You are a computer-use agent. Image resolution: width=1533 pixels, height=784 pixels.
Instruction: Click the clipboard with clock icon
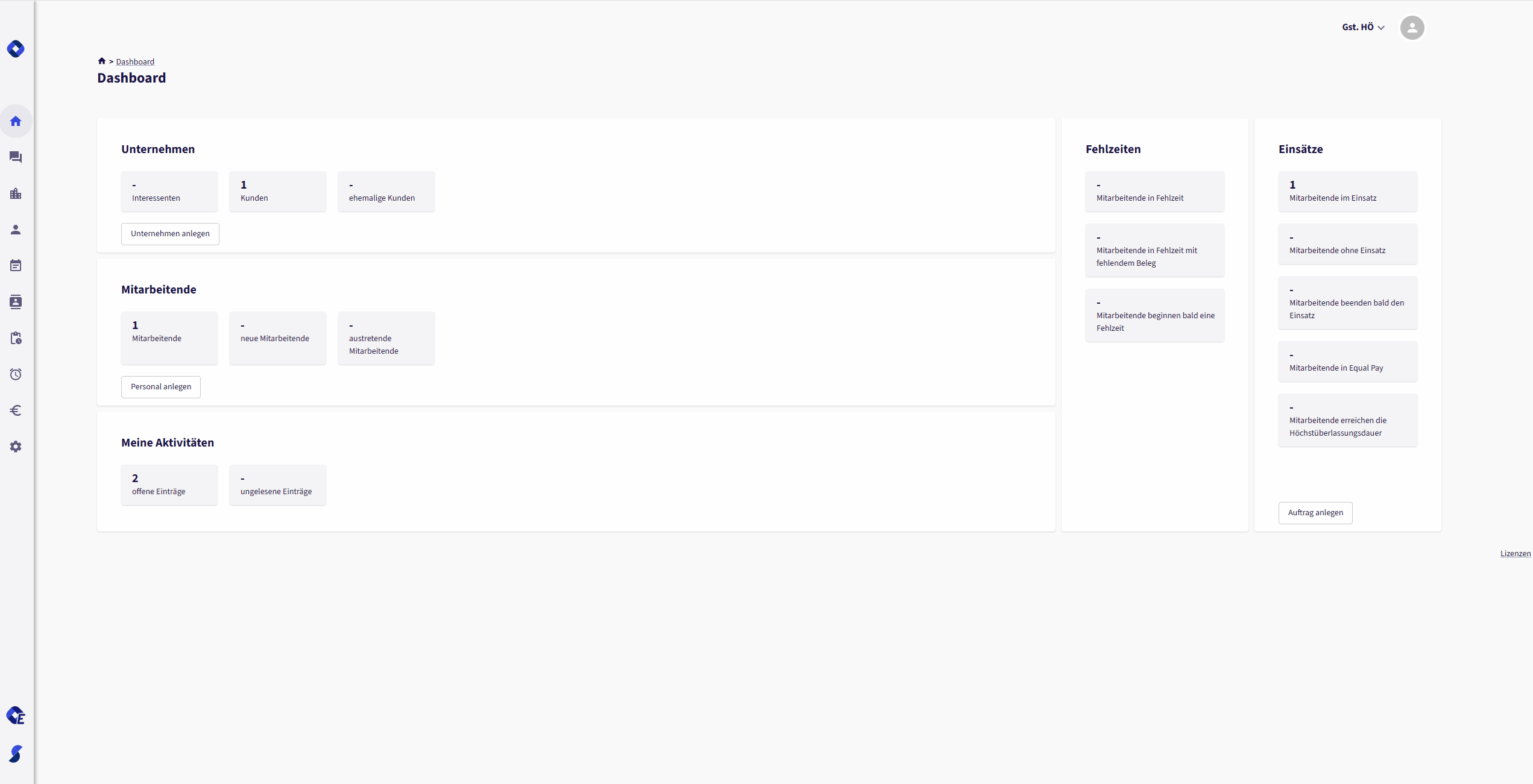(16, 338)
